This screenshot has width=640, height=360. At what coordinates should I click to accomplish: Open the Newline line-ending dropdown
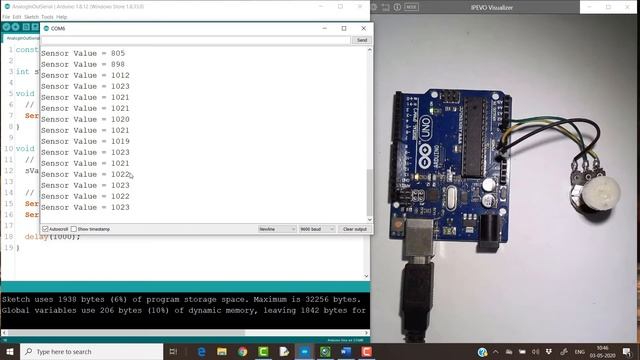[x=277, y=229]
